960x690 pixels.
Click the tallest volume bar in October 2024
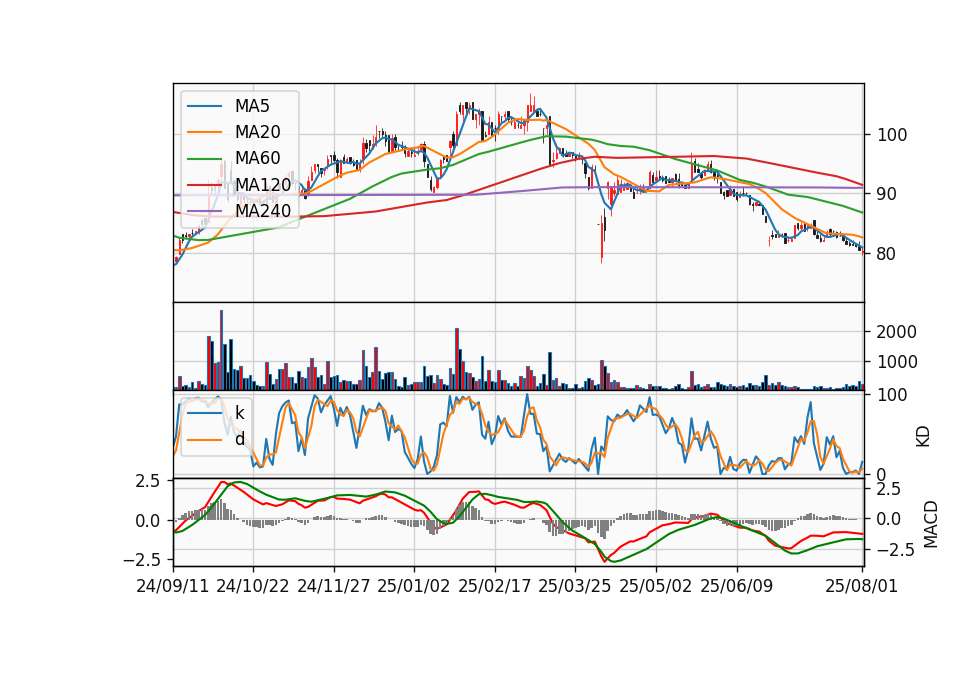click(222, 350)
